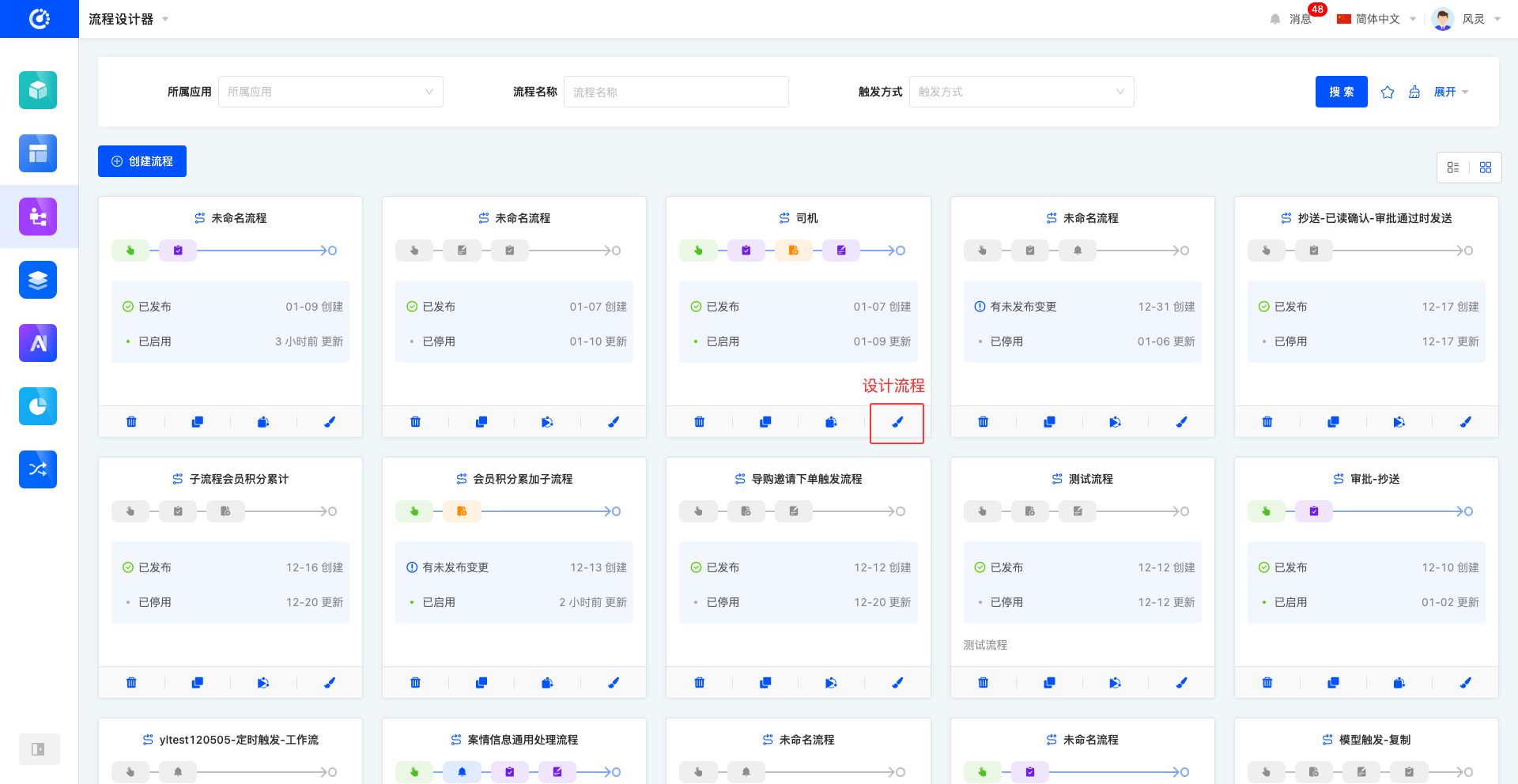Expand more filters via 展开
This screenshot has height=784, width=1518.
(x=1451, y=92)
